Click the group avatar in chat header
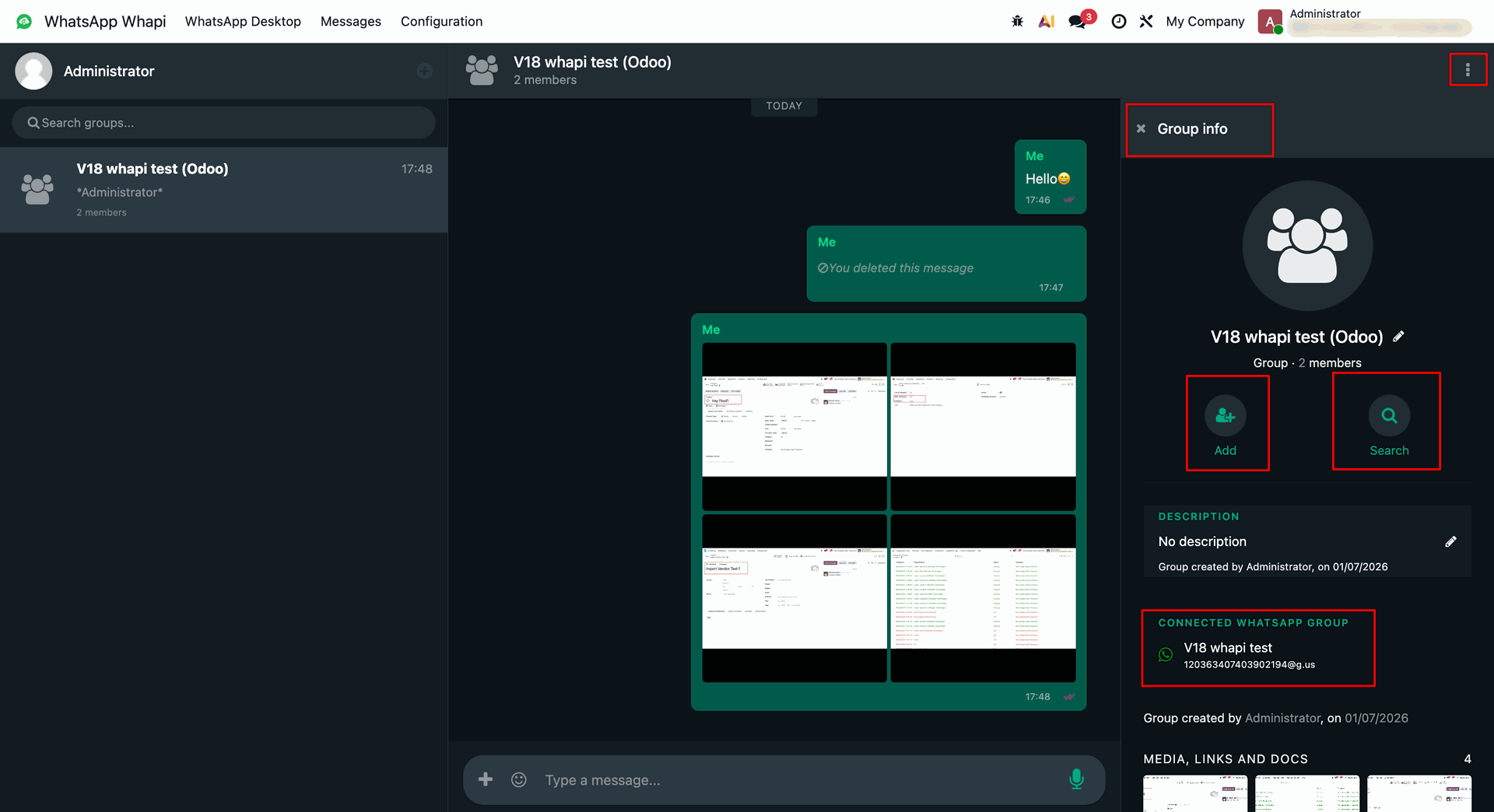1494x812 pixels. [x=482, y=70]
